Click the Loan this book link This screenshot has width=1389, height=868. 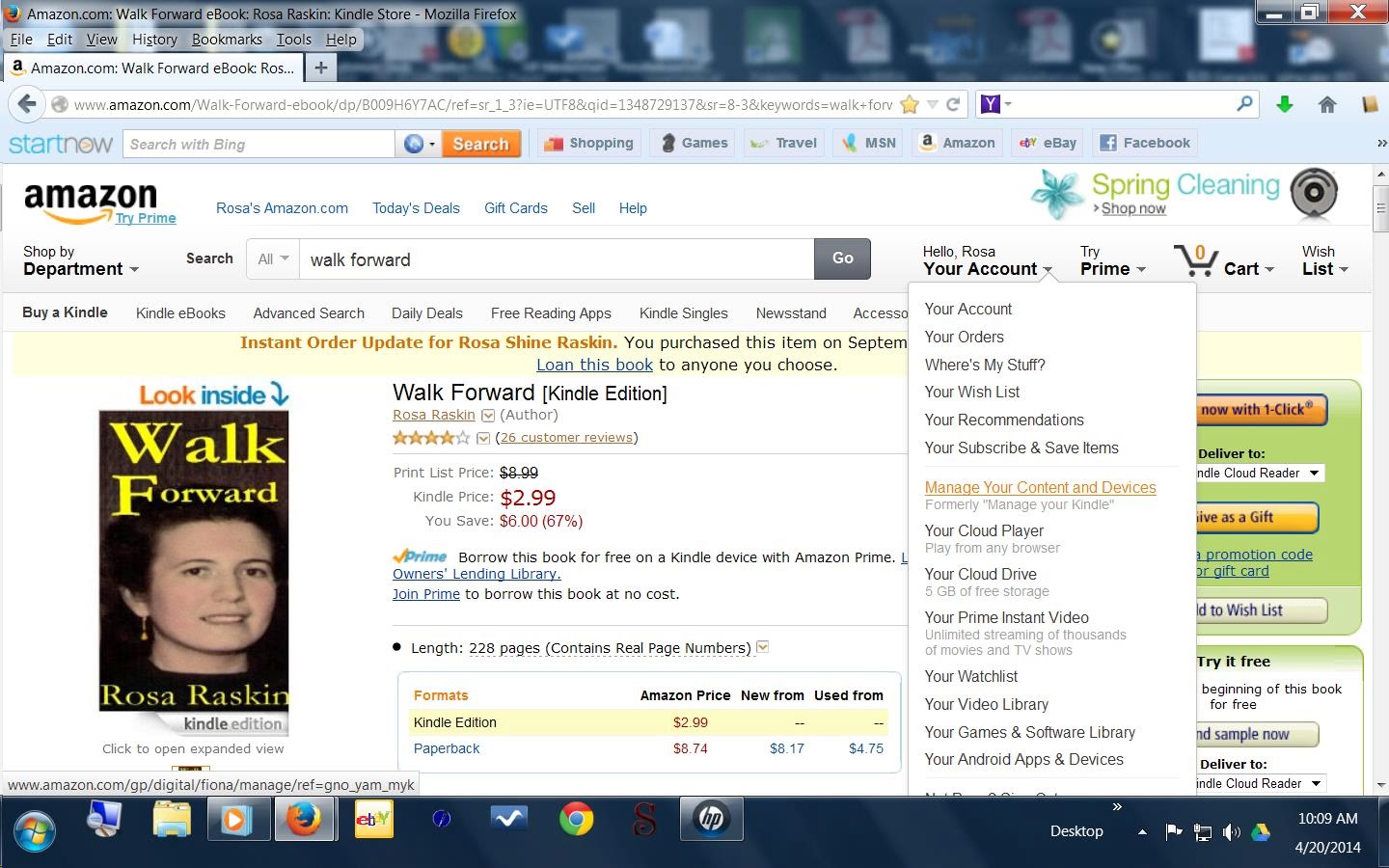[x=595, y=365]
